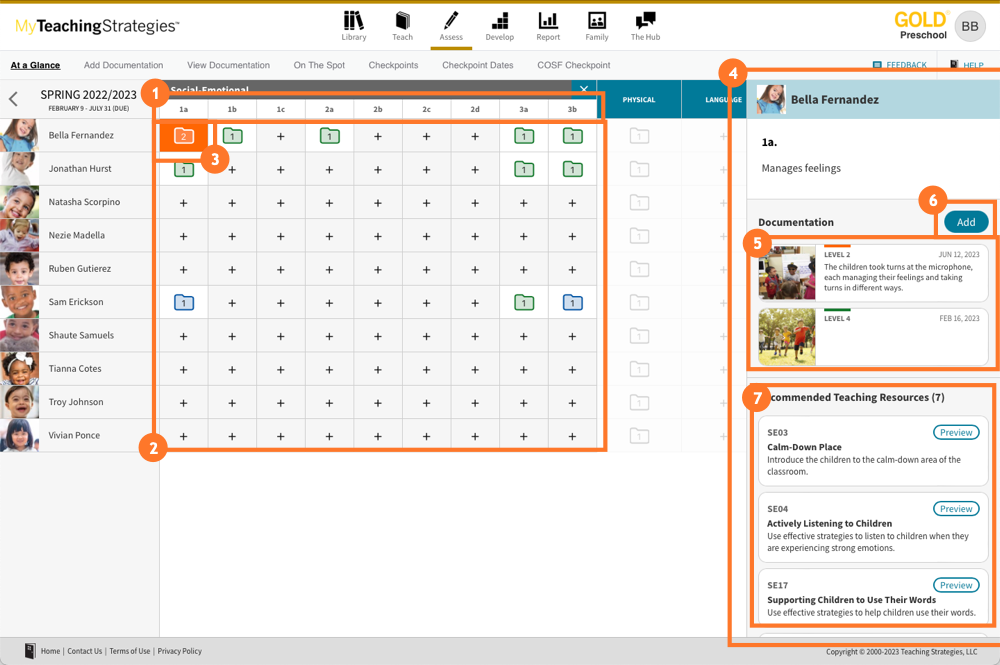Close the Social-Emotional panel

[584, 89]
